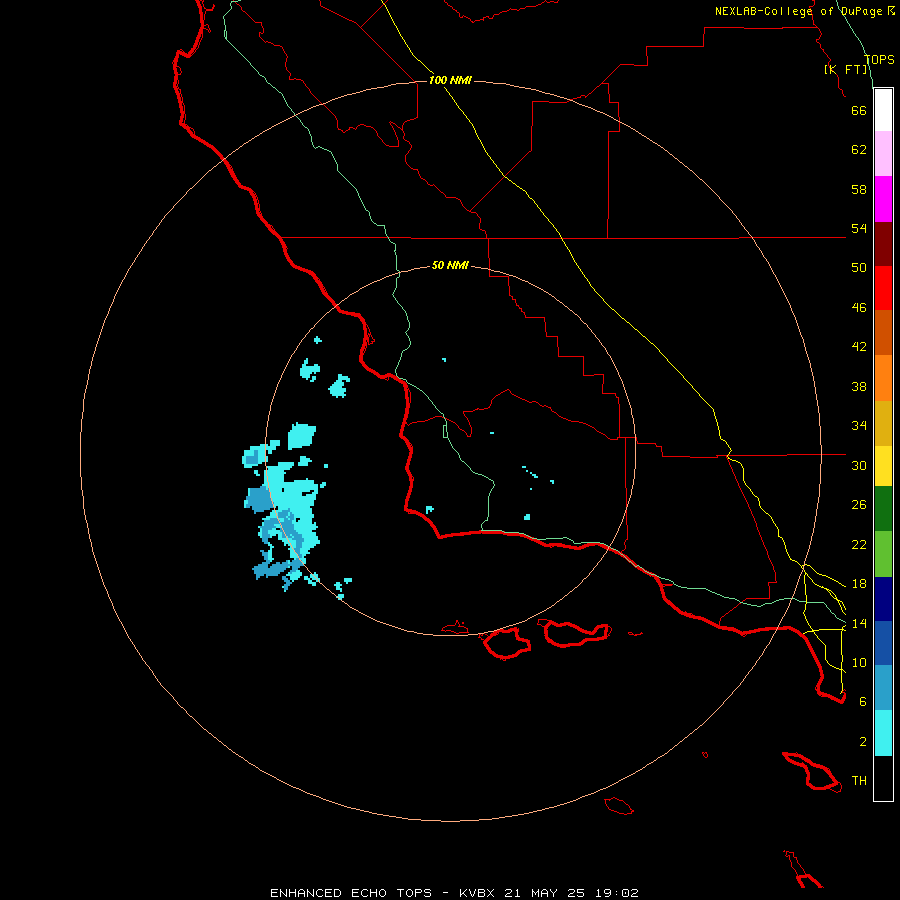The image size is (900, 900).
Task: Click the '[K FT]' units label
Action: point(846,69)
